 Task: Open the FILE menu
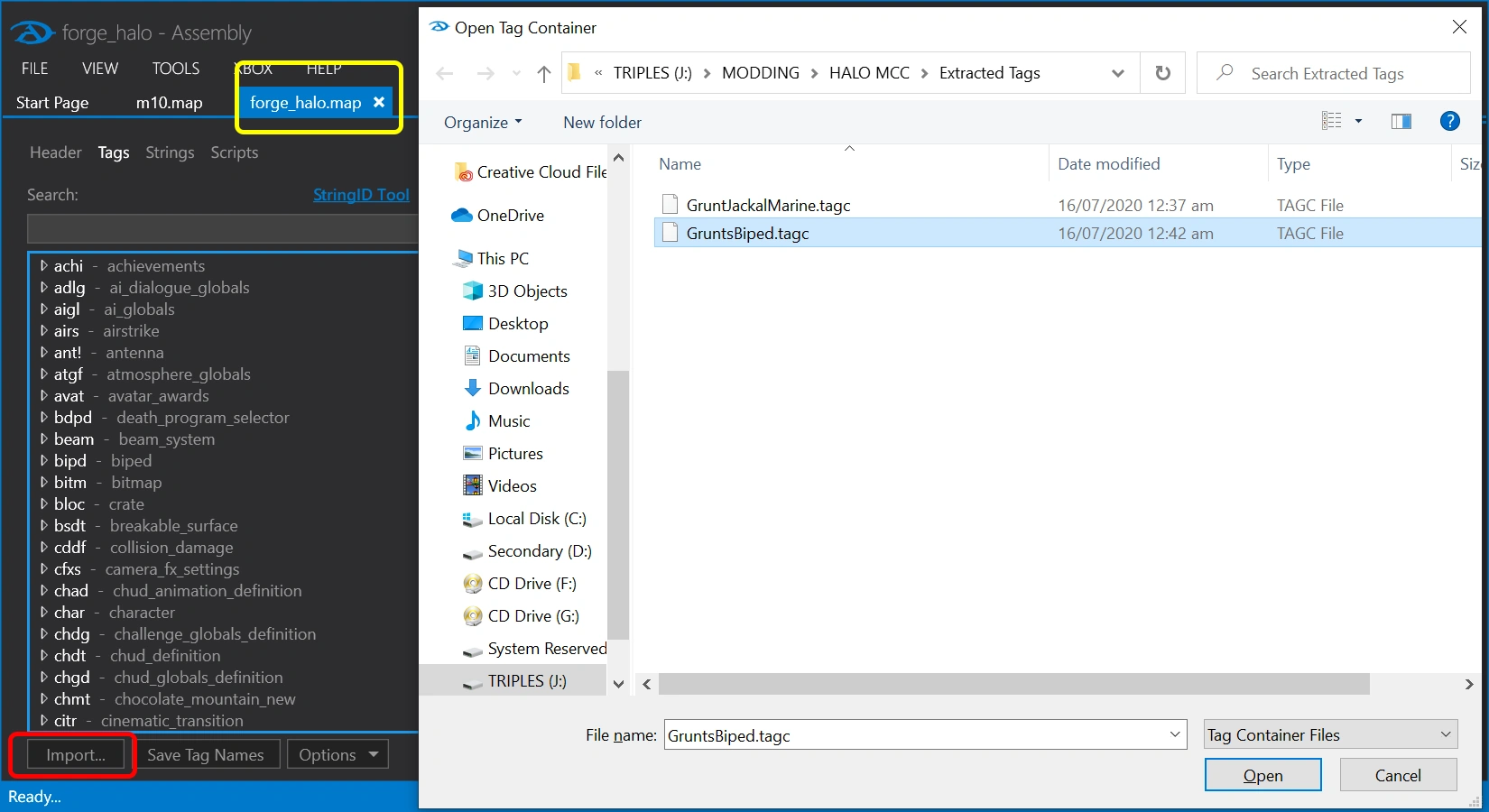click(x=35, y=69)
